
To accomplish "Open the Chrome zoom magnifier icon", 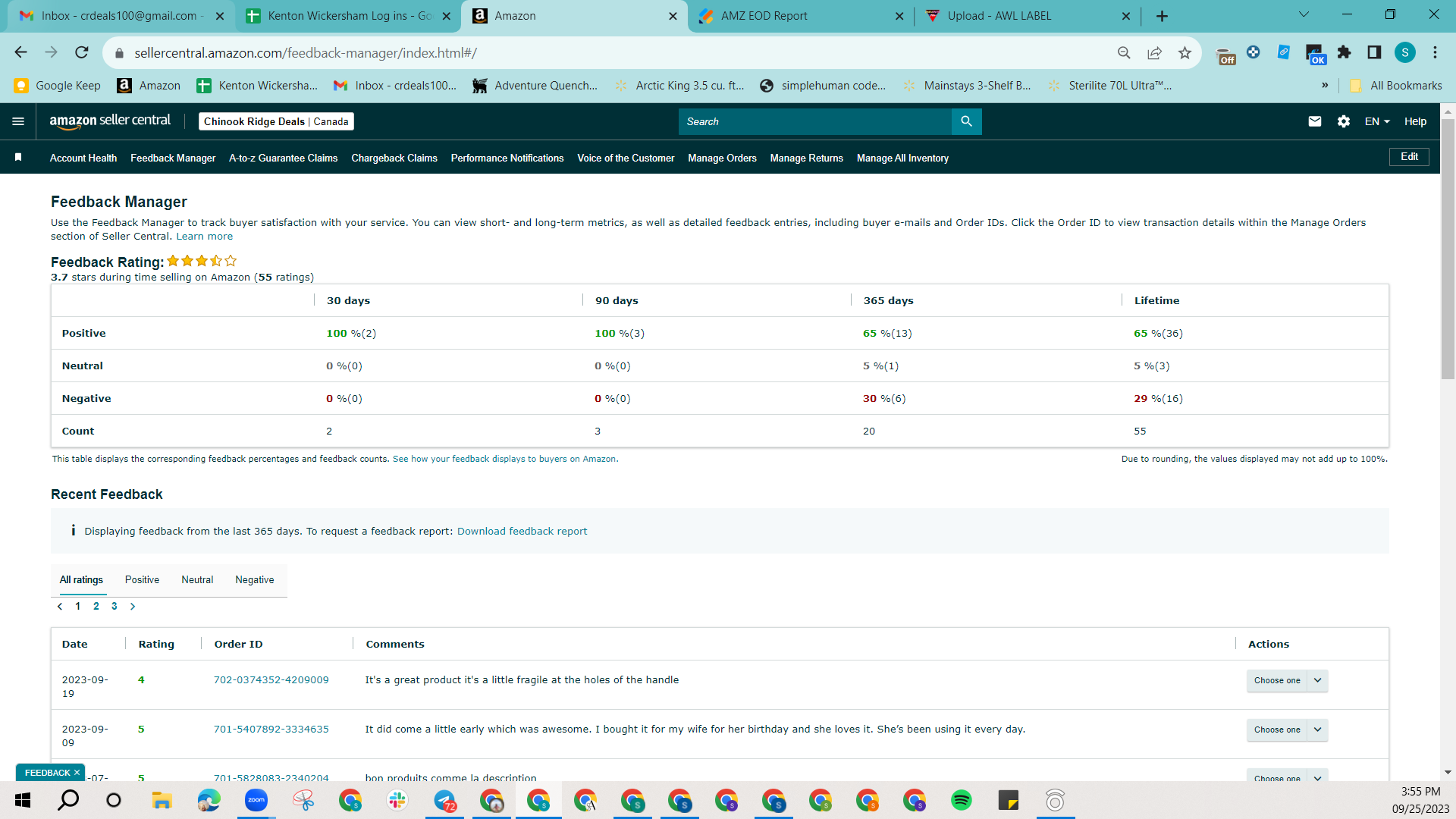I will point(1124,52).
